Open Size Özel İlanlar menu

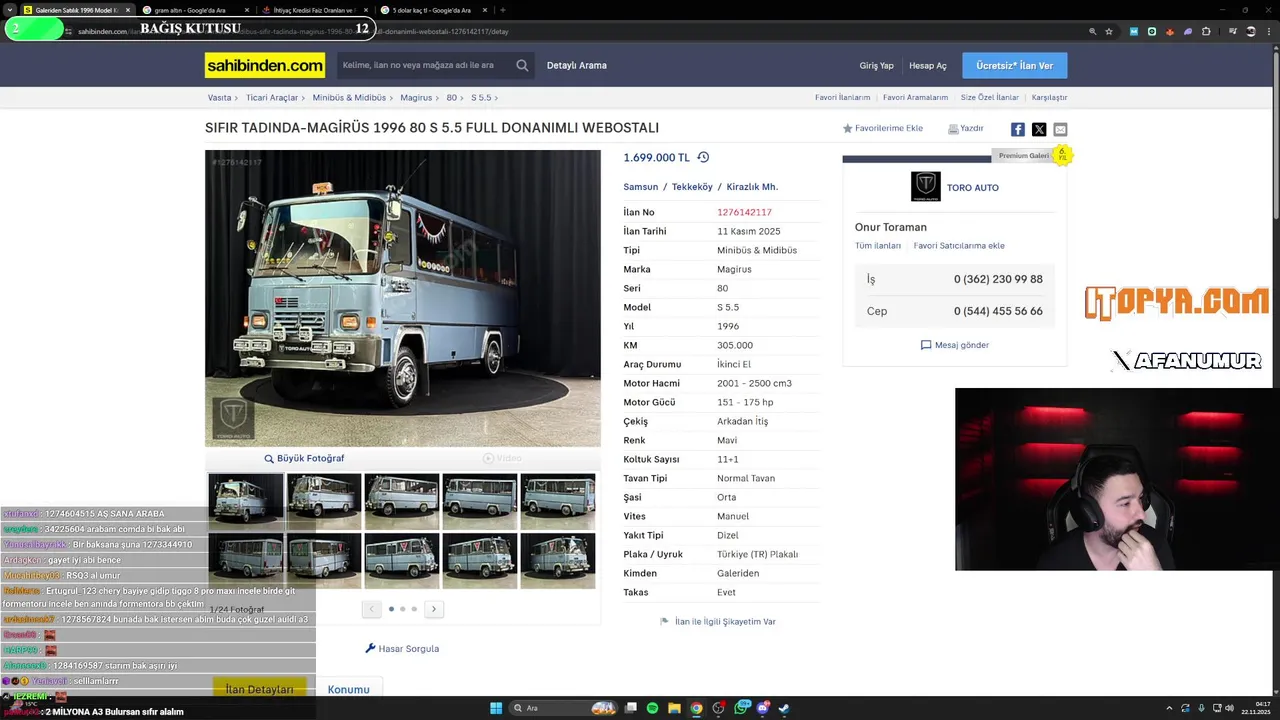click(989, 98)
